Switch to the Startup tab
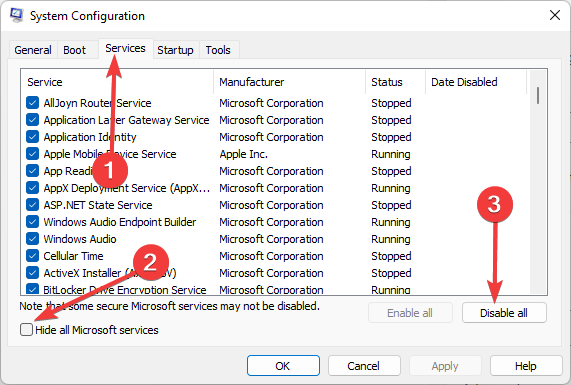 pos(175,50)
